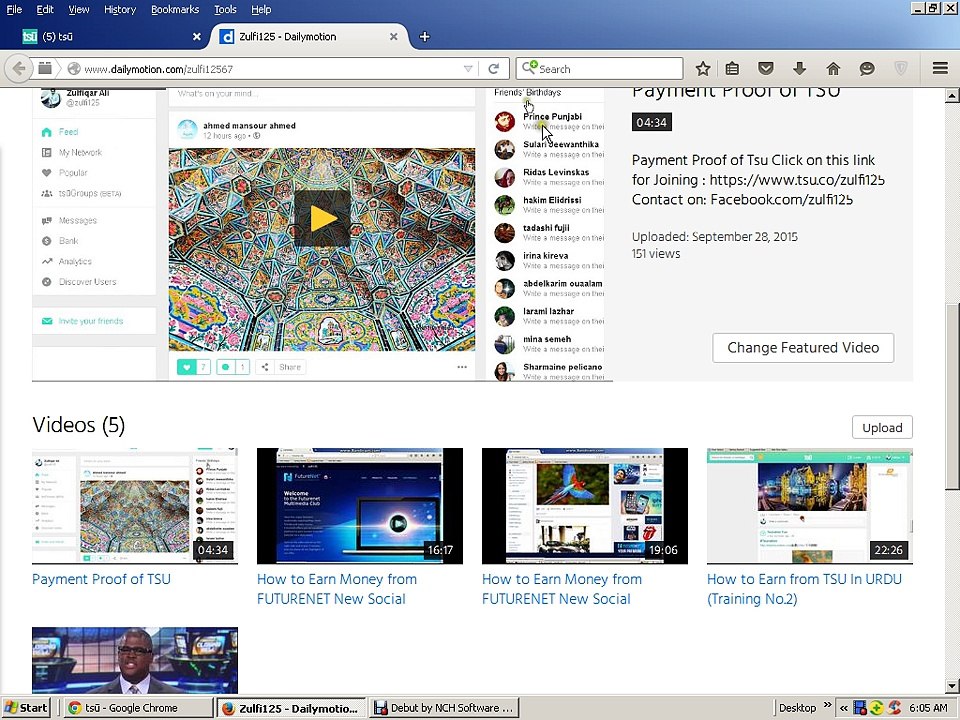Close the (5) tsū tab
The width and height of the screenshot is (960, 720).
click(197, 37)
